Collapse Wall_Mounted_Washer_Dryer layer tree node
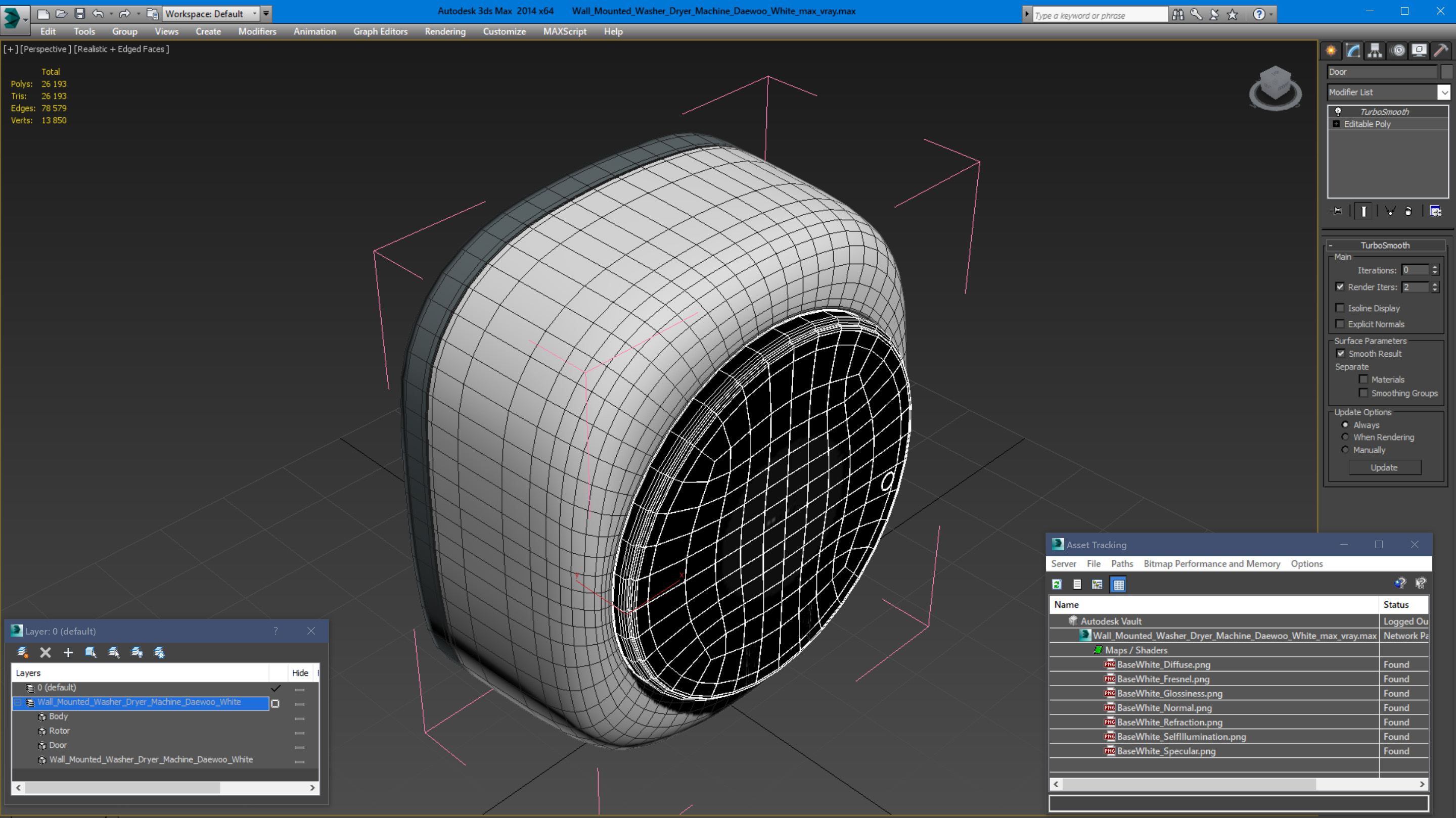The width and height of the screenshot is (1456, 818). pos(18,702)
